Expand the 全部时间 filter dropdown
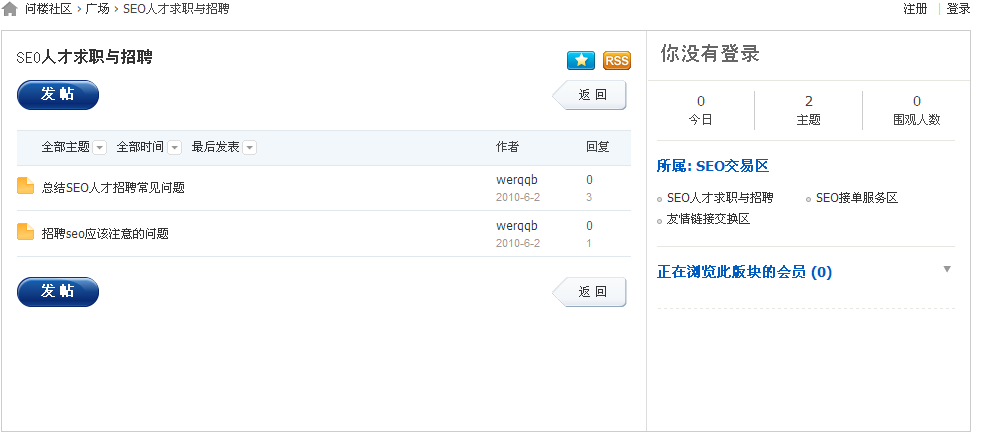This screenshot has height=440, width=987. click(174, 148)
